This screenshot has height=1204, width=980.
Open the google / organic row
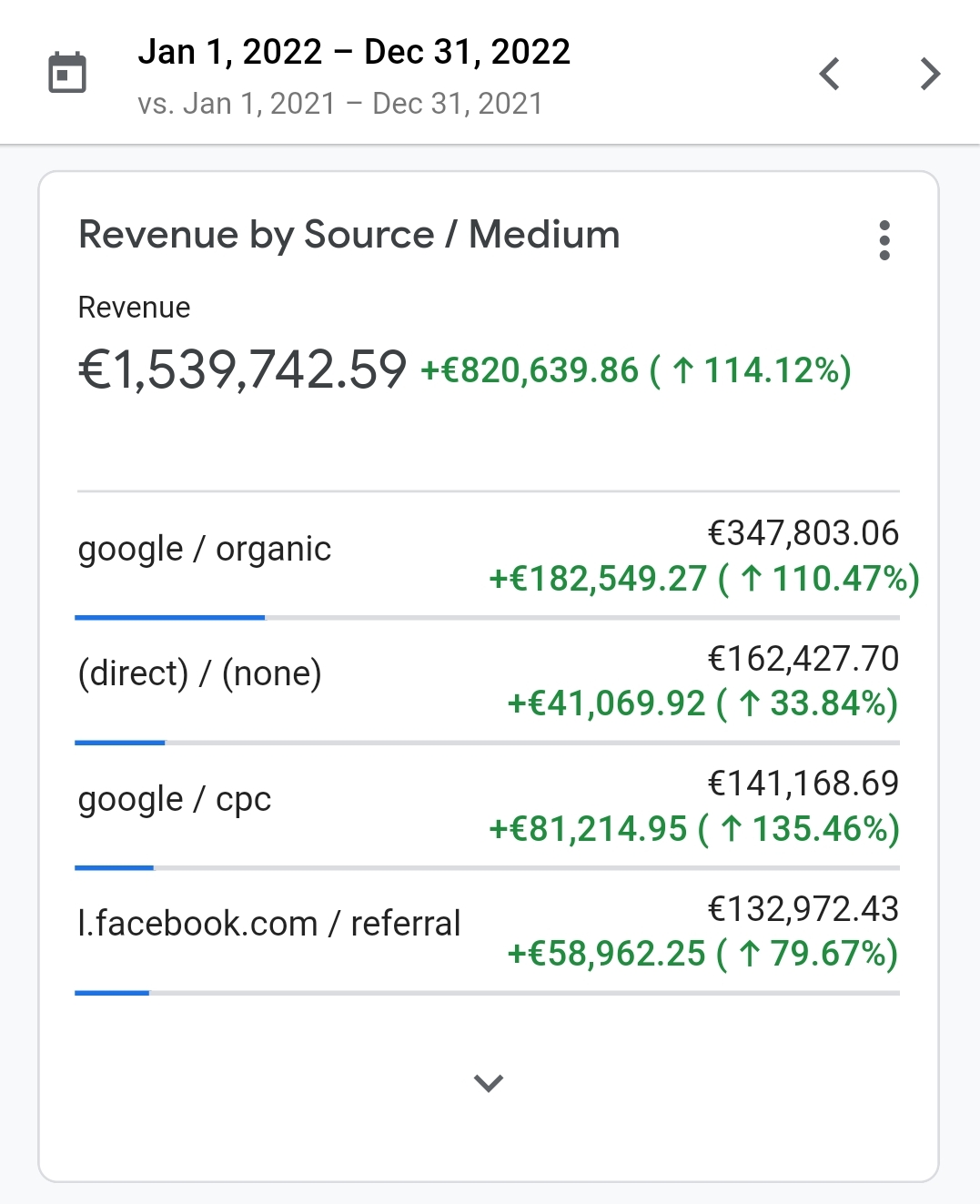click(x=205, y=550)
